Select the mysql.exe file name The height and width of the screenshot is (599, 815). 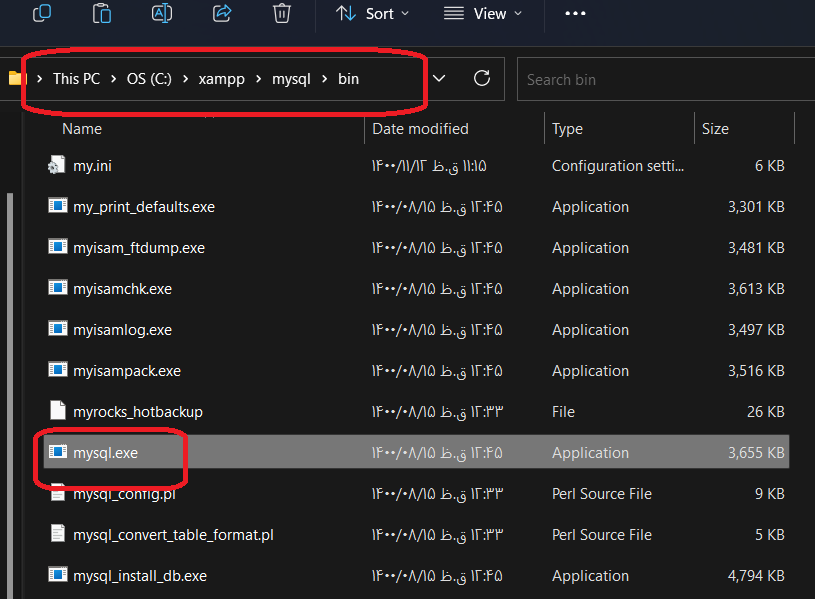106,453
